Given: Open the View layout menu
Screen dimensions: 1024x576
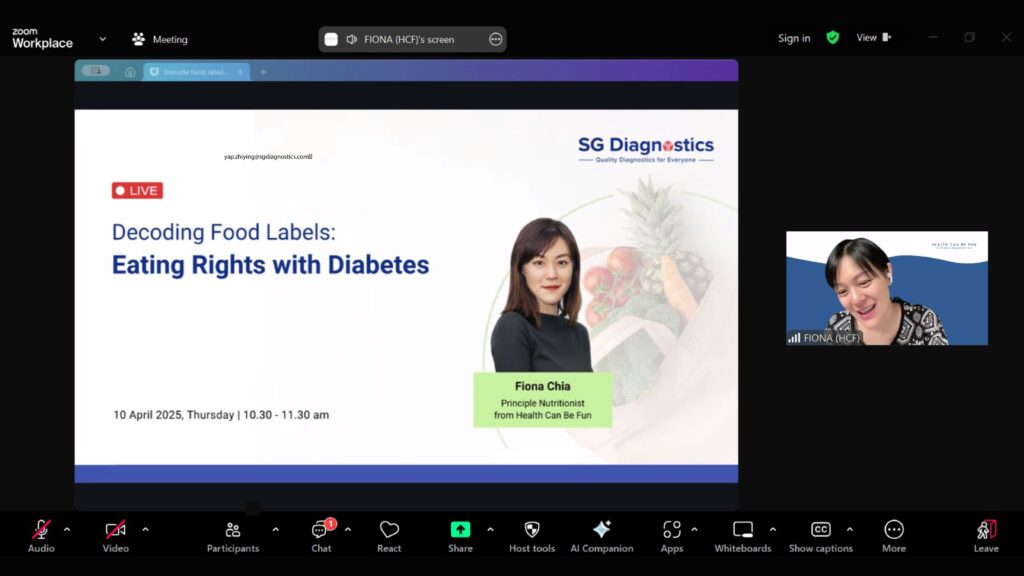Looking at the screenshot, I should (x=873, y=38).
